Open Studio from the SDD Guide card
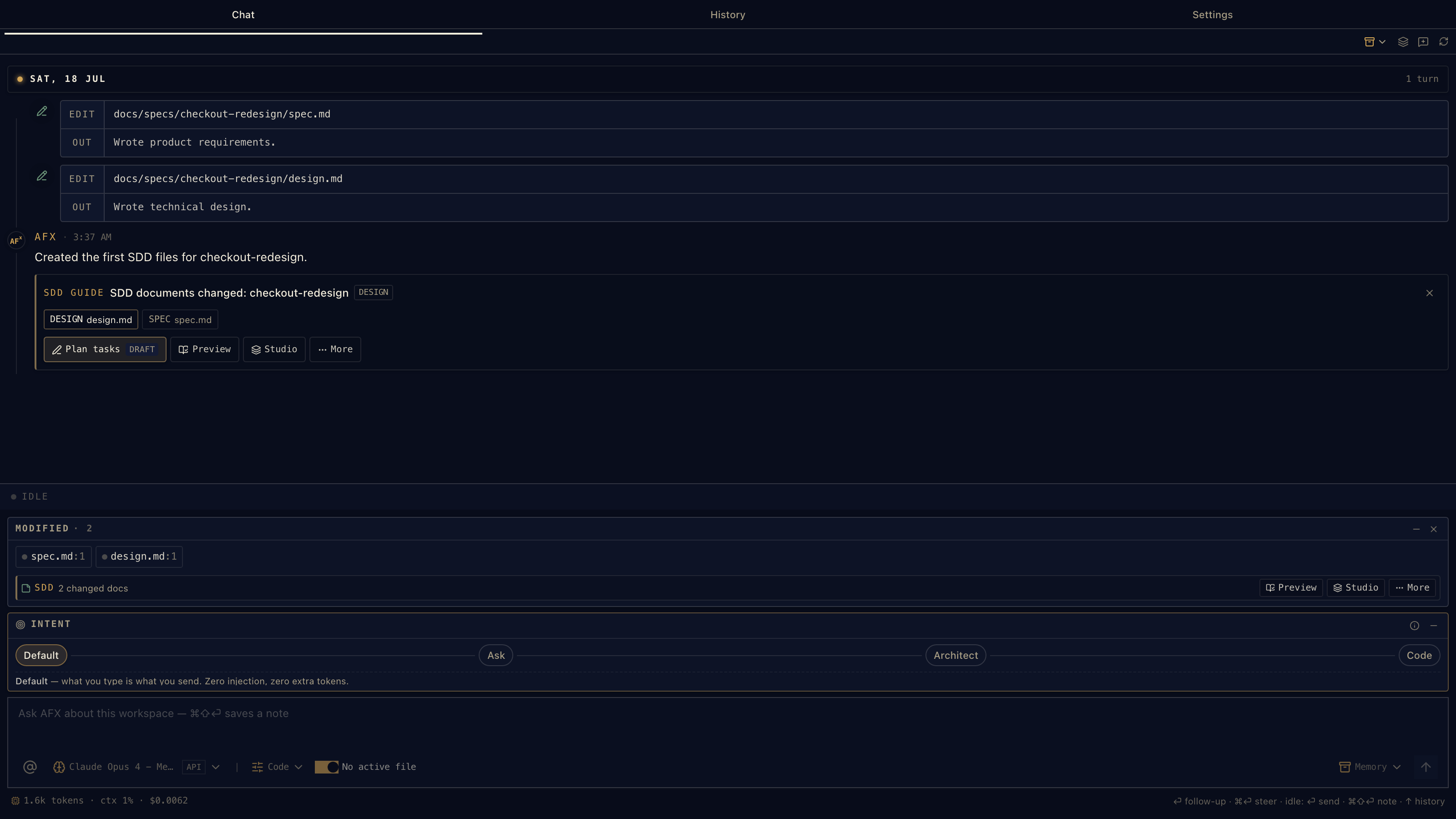The width and height of the screenshot is (1456, 819). tap(274, 349)
